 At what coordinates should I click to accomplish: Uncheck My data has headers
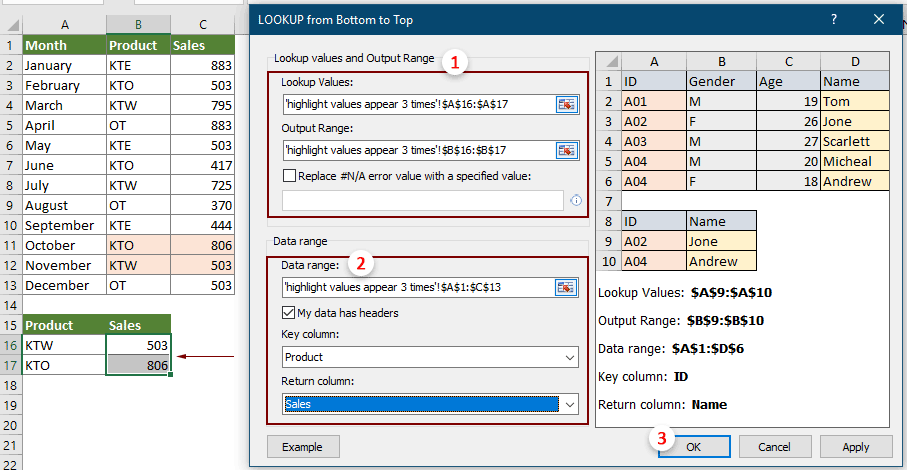290,313
